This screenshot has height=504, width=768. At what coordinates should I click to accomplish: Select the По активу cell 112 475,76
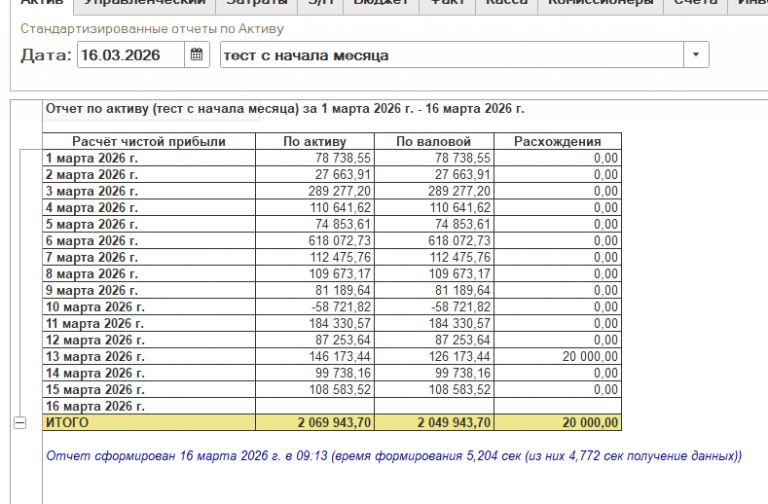315,258
